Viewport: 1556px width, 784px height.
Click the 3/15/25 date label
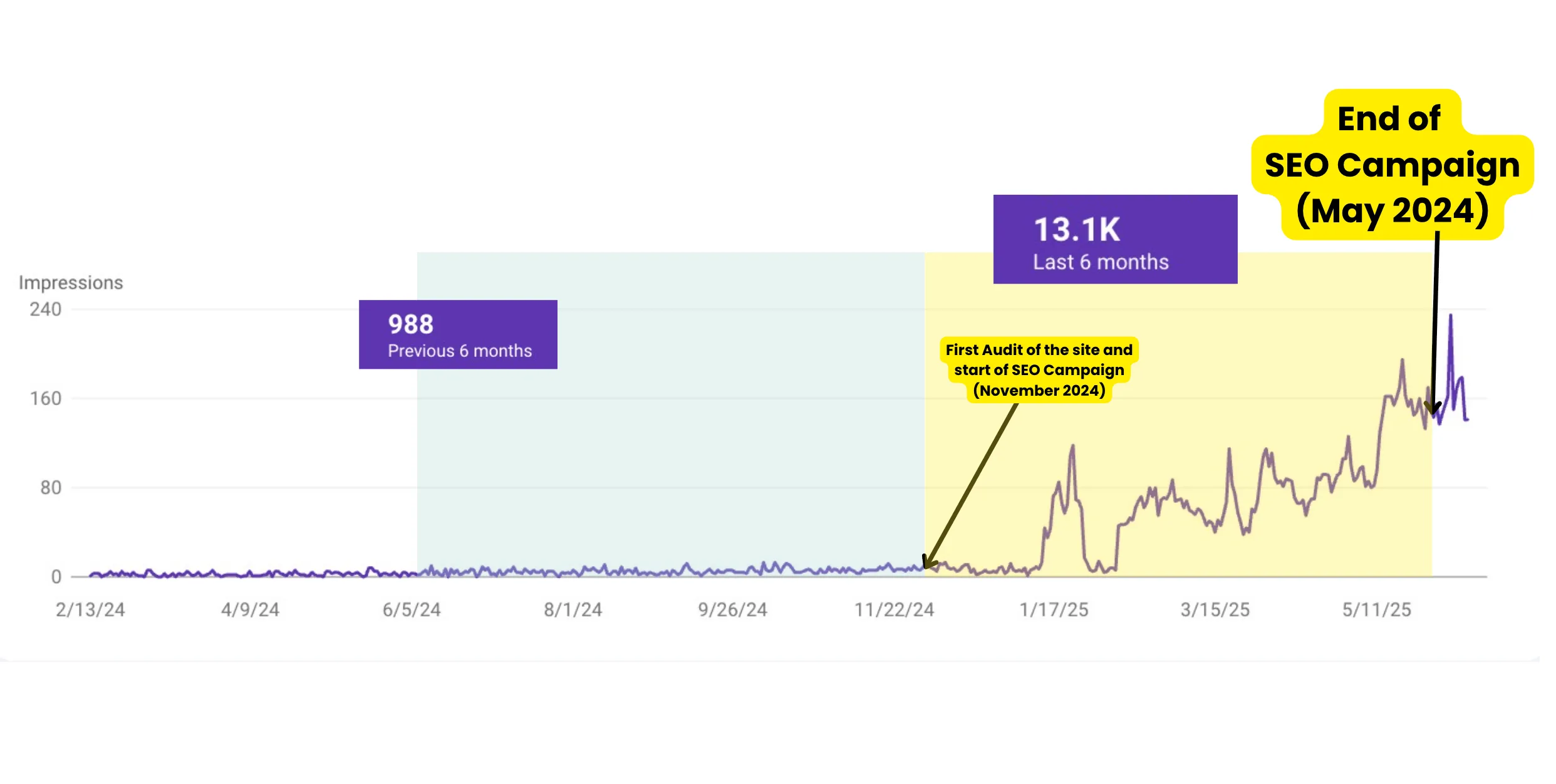(1215, 610)
